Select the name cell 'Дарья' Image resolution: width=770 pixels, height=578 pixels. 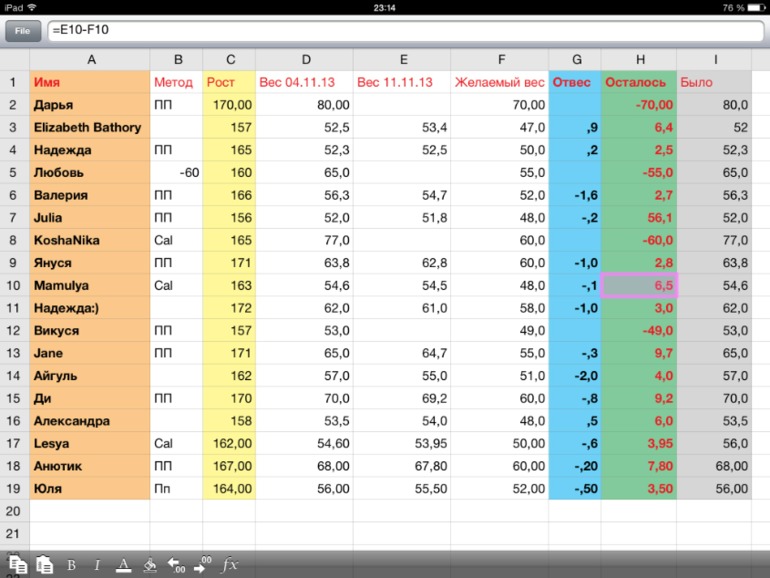point(90,105)
